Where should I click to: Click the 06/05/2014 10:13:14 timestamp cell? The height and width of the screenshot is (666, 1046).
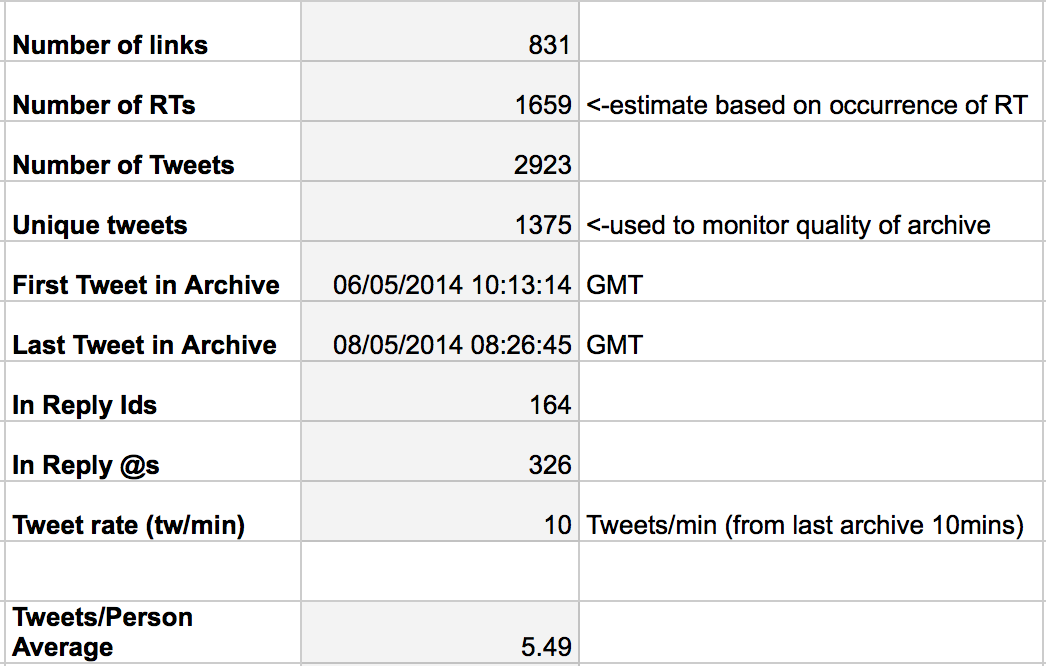[x=440, y=272]
